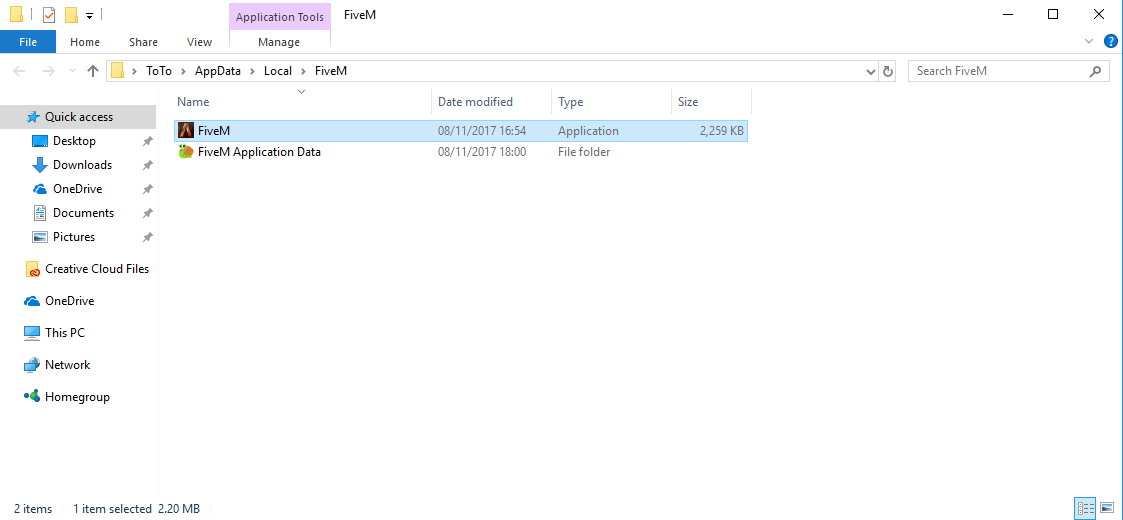The width and height of the screenshot is (1123, 520).
Task: Expand the ribbon with chevron arrow
Action: click(1089, 41)
